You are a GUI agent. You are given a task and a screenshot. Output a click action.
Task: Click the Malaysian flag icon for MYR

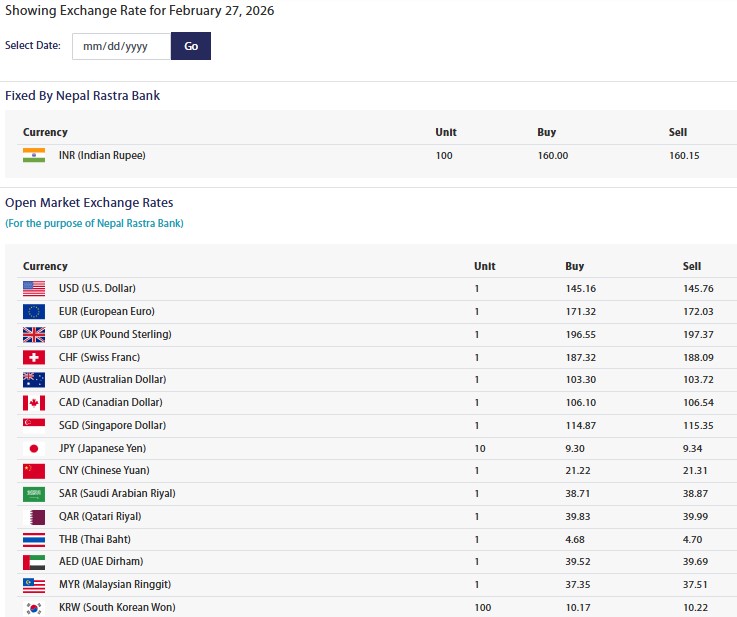point(33,585)
